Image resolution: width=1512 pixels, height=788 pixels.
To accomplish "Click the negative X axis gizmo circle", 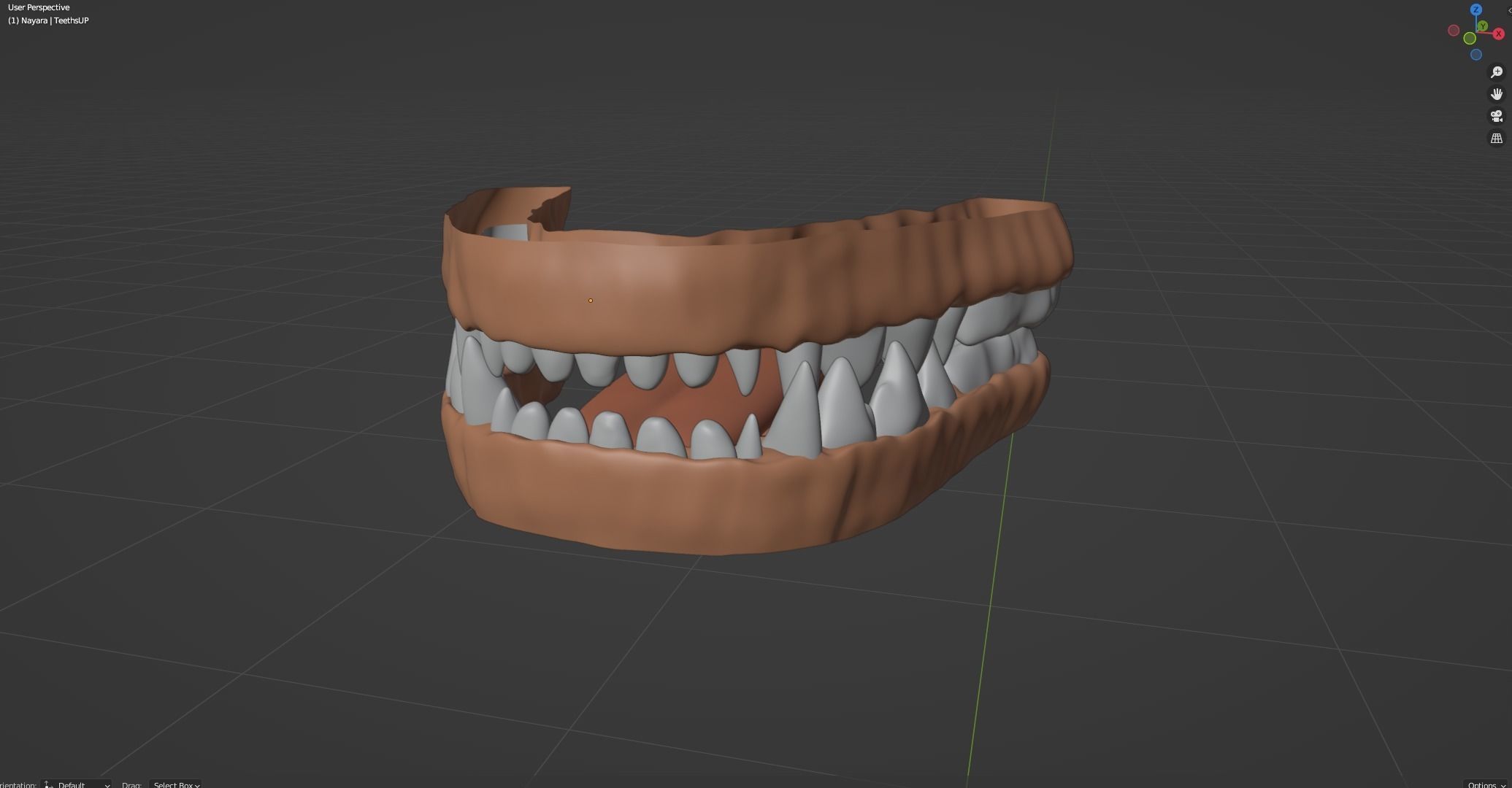I will (1454, 31).
